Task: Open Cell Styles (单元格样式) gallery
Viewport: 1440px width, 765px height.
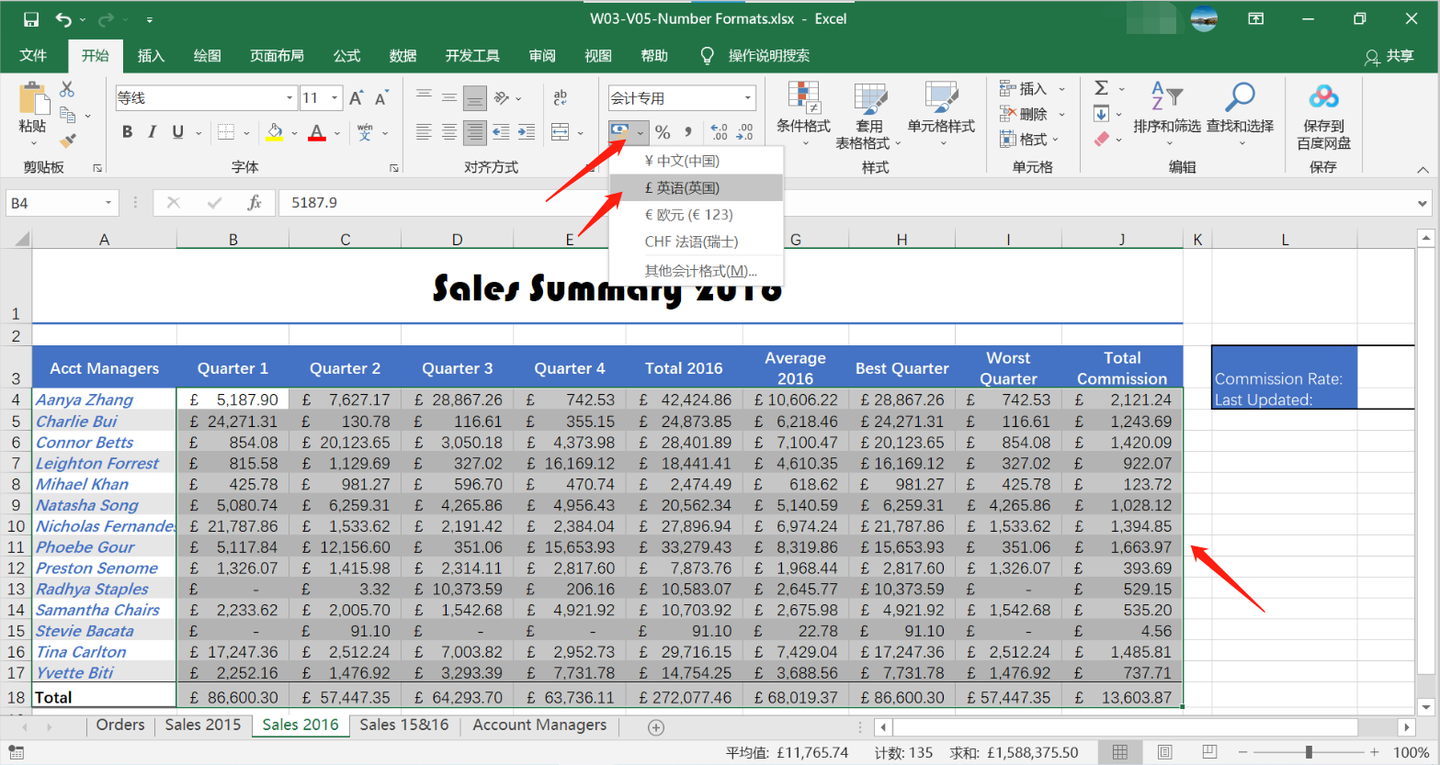Action: point(941,113)
